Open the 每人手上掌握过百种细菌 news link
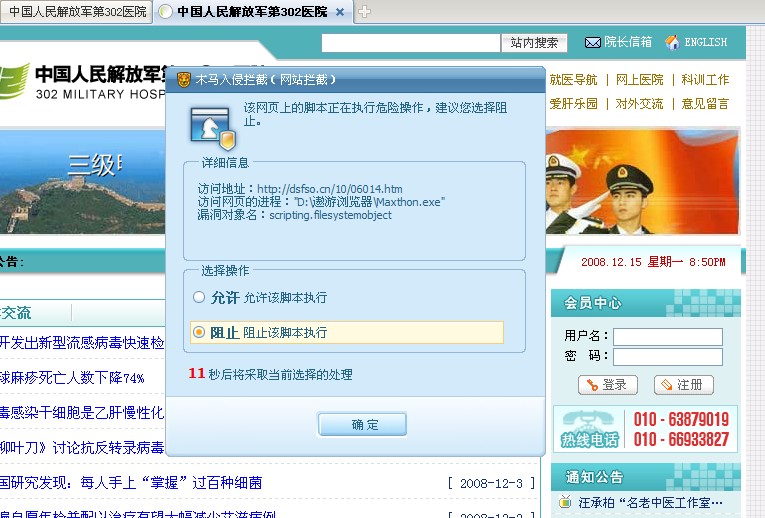765x518 pixels. [131, 483]
